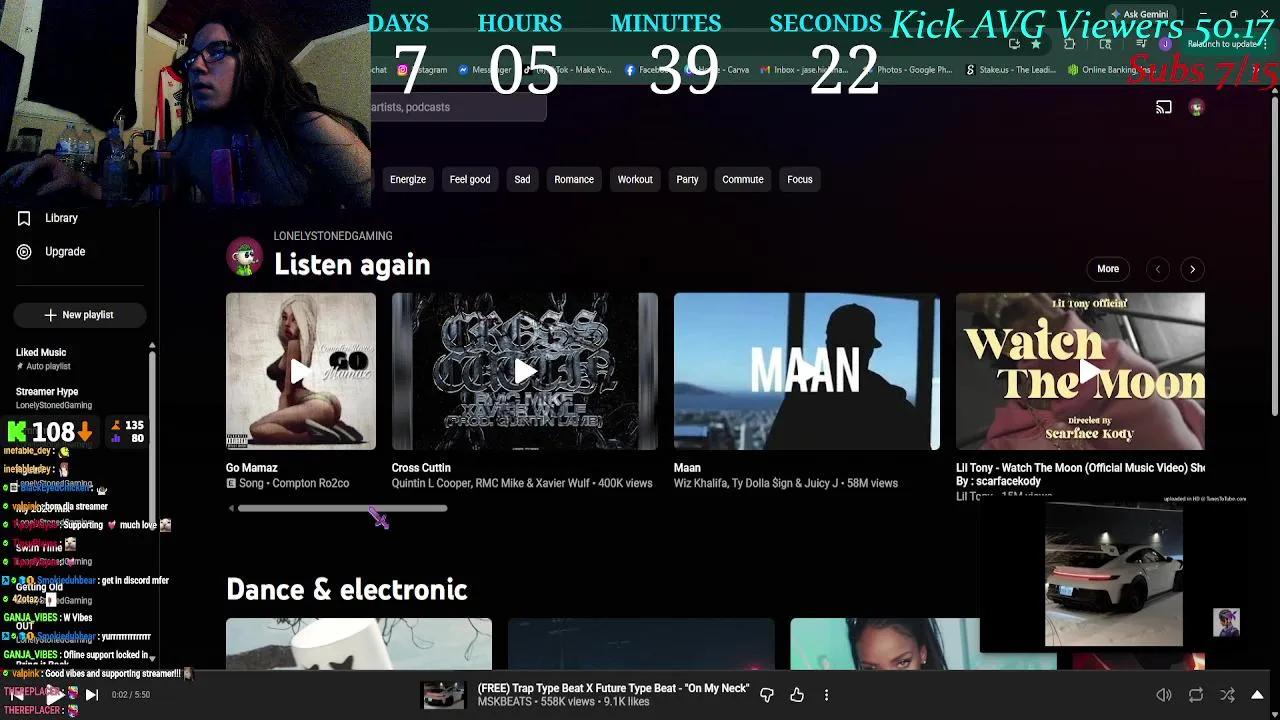
Task: Click the carousel scrollbar left arrow
Action: pyautogui.click(x=231, y=508)
